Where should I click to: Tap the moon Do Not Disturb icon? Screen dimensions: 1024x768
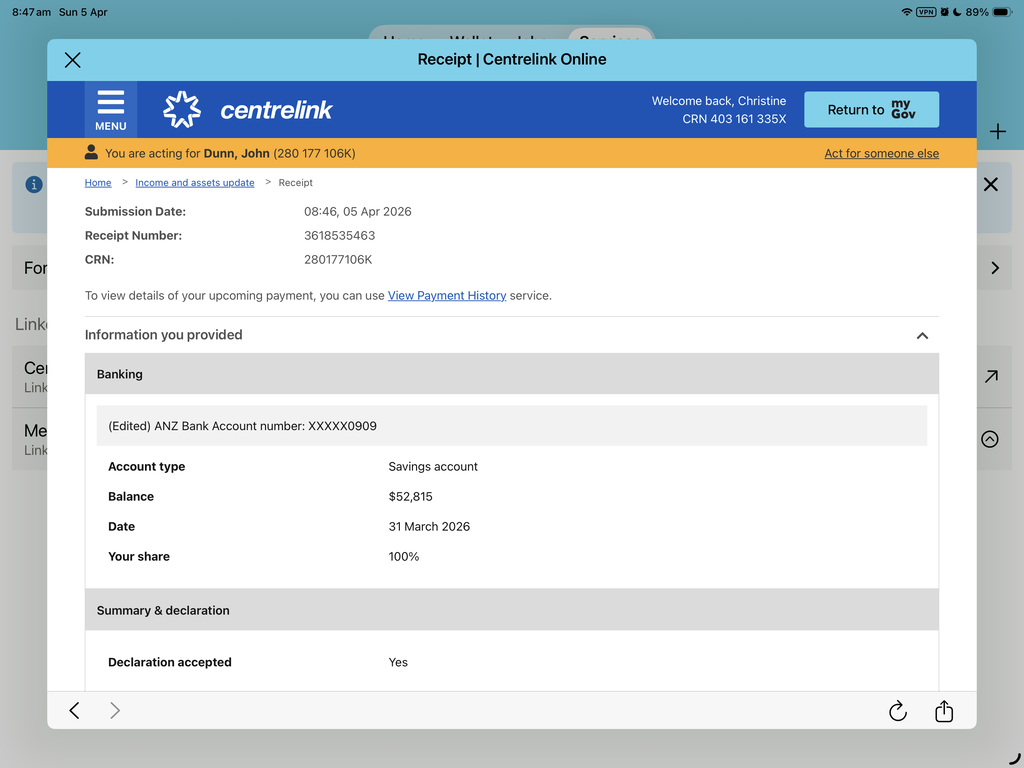click(x=957, y=12)
